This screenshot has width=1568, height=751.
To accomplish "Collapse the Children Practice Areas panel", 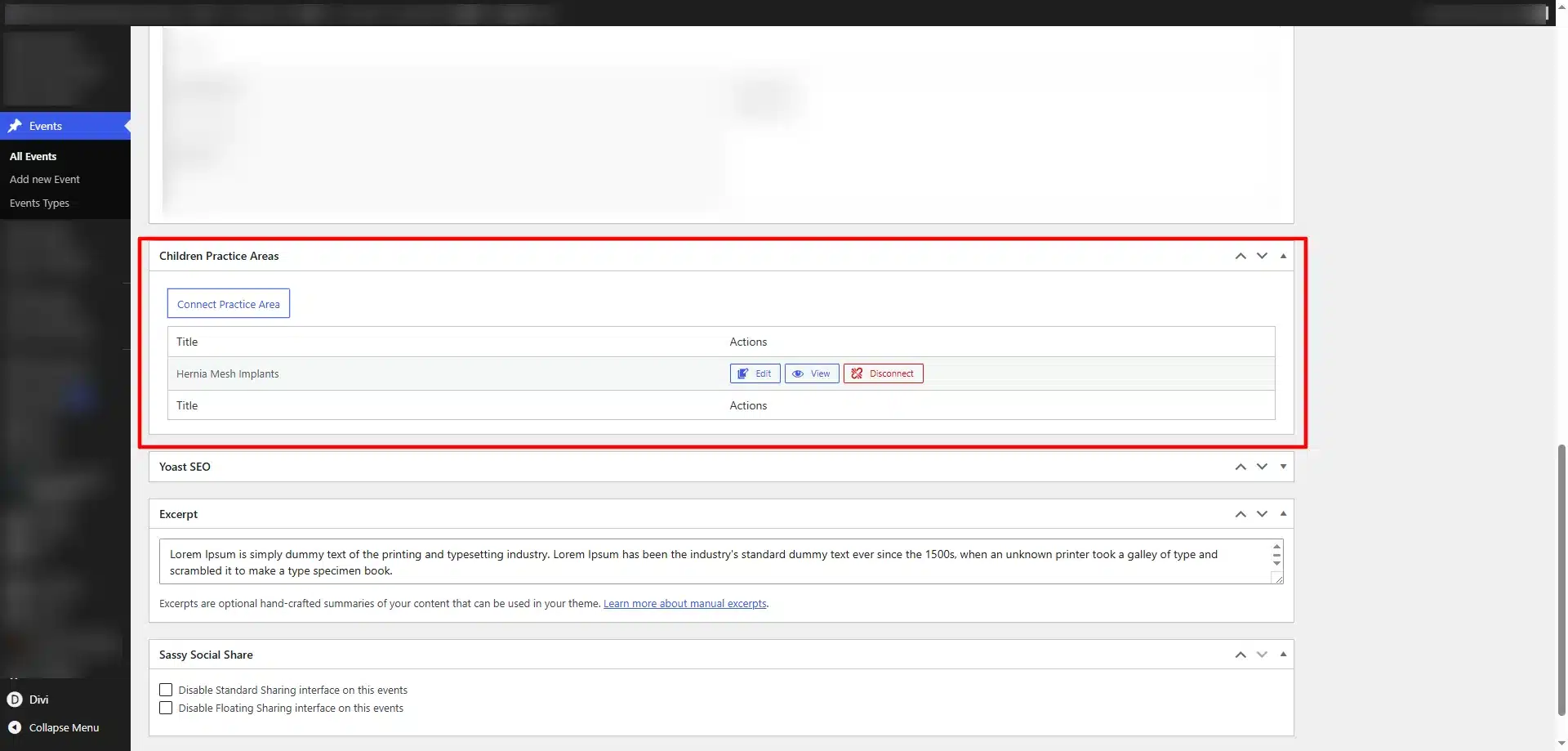I will click(1283, 256).
